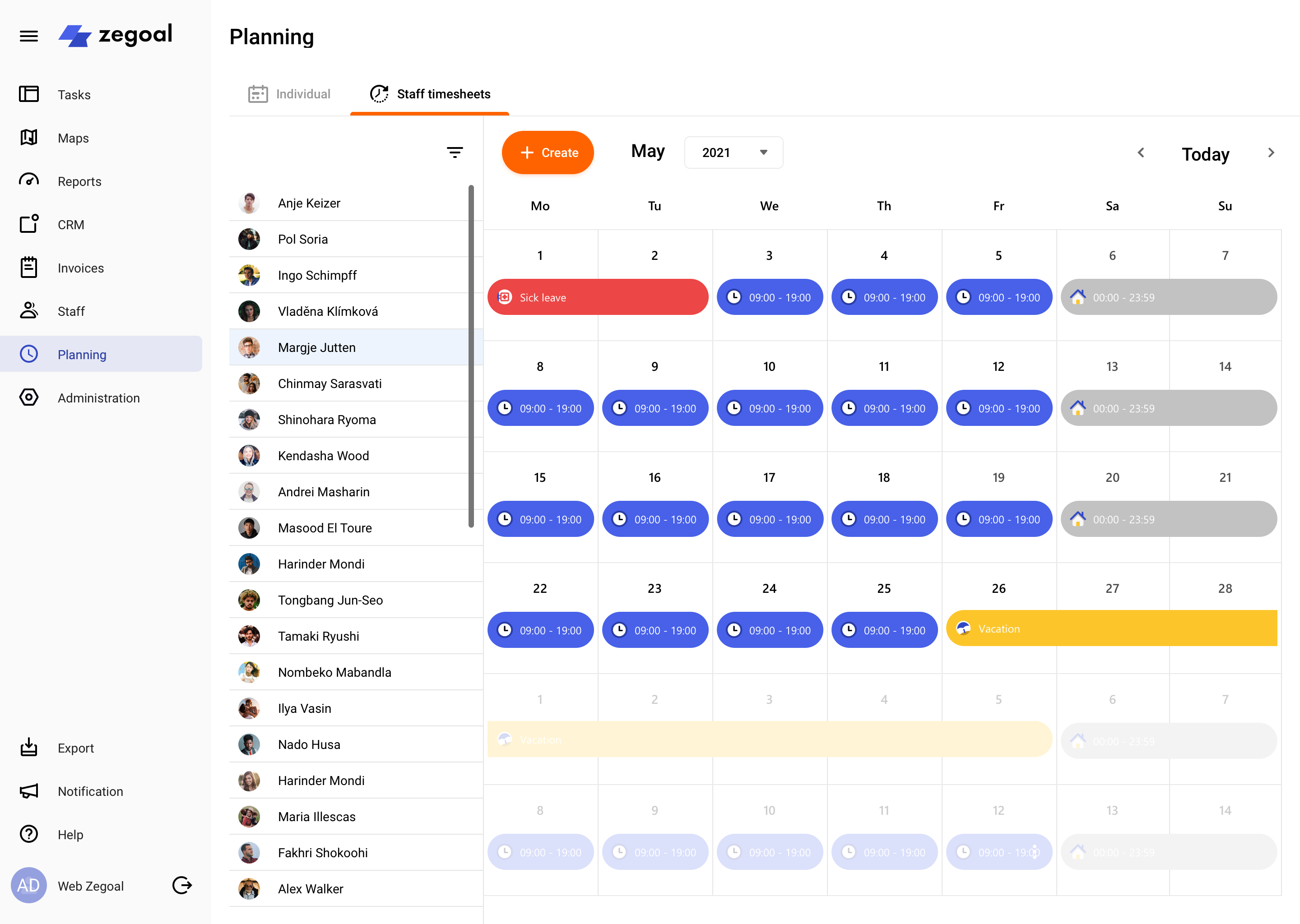Open the year 2021 dropdown

point(733,152)
